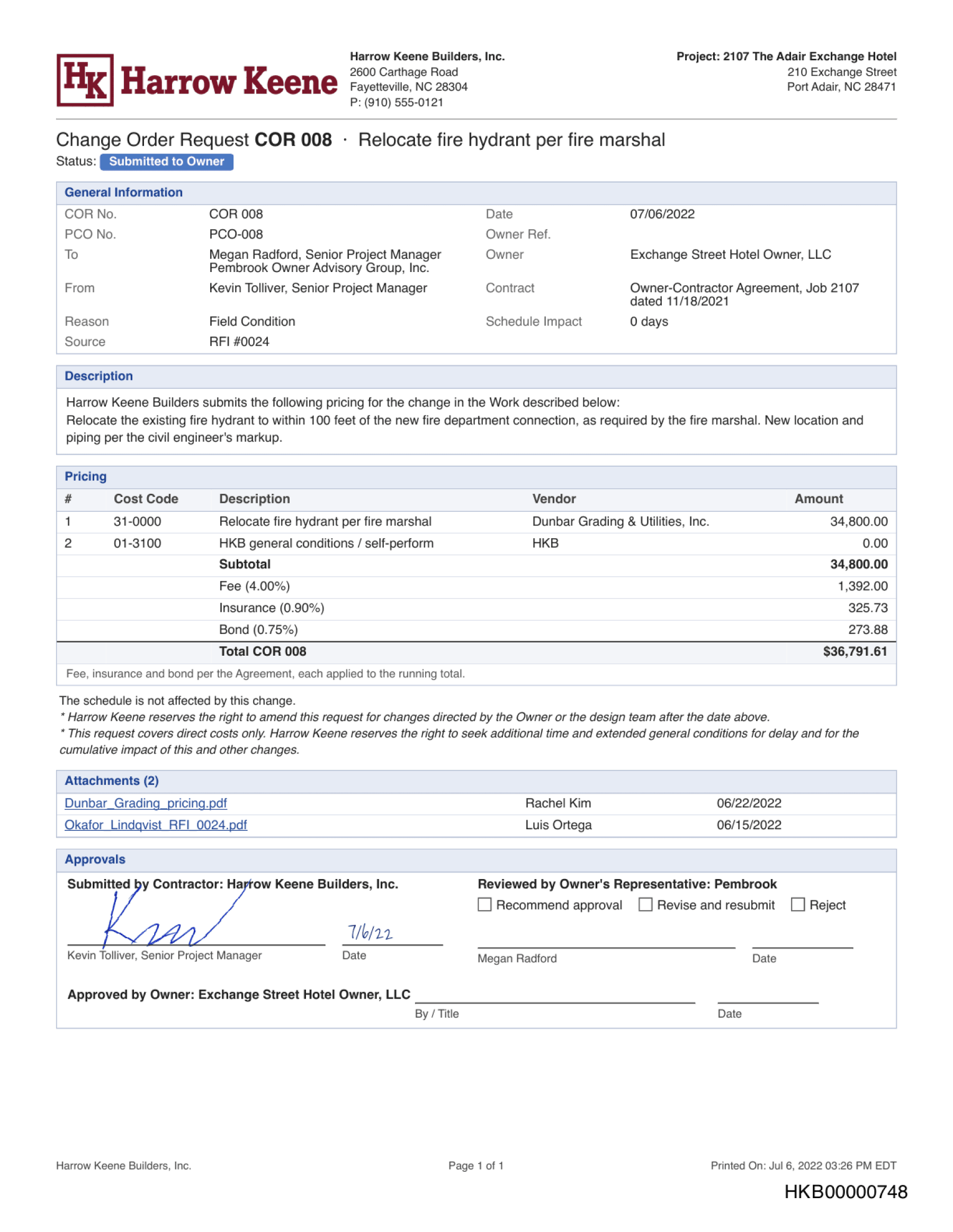The width and height of the screenshot is (953, 1232).
Task: Click the Harrow Keene HK logo
Action: click(85, 80)
